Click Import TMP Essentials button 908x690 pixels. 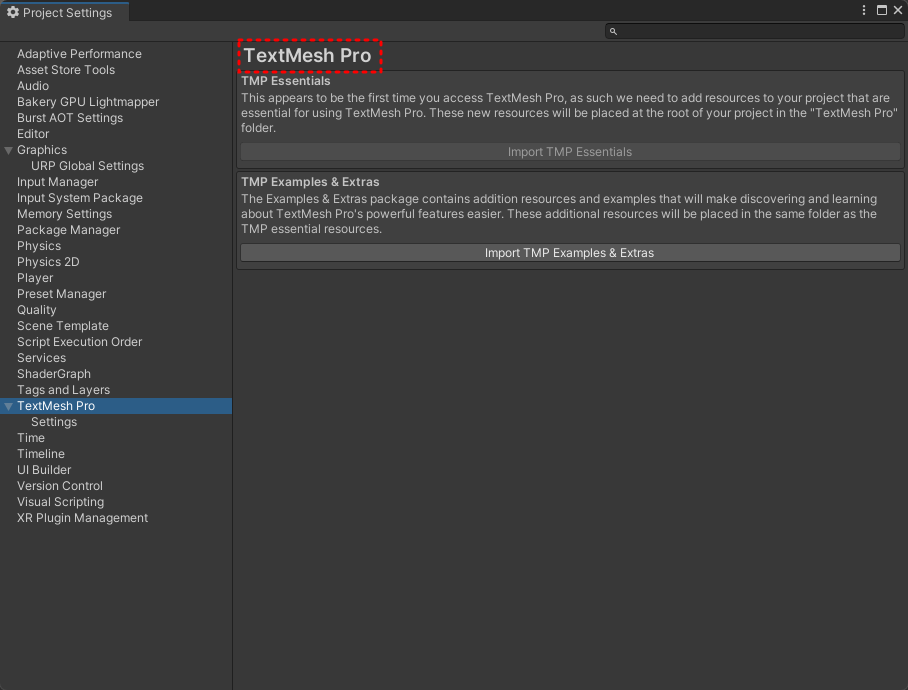pos(570,152)
